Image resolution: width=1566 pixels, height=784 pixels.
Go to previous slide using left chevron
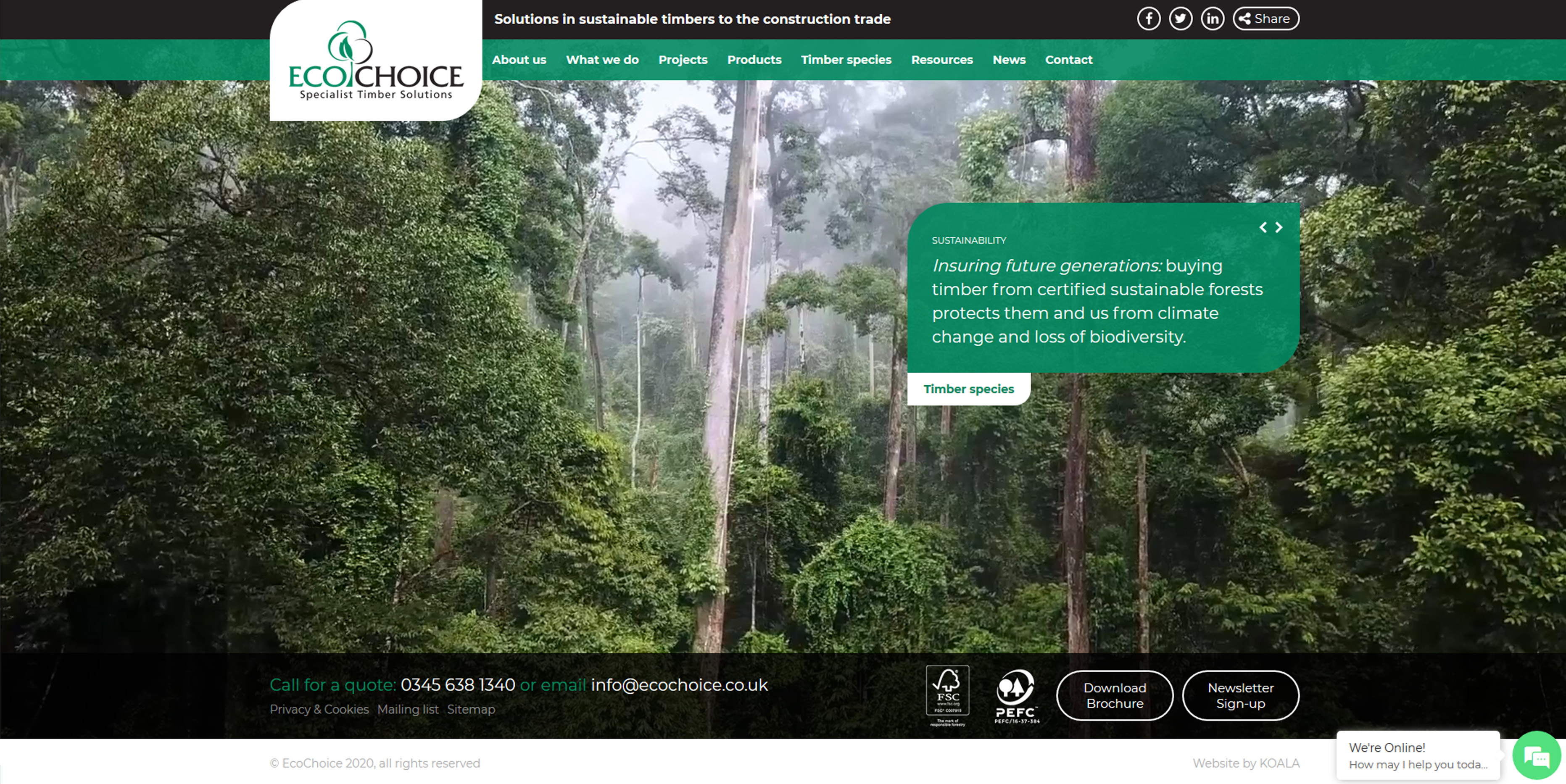[x=1263, y=227]
